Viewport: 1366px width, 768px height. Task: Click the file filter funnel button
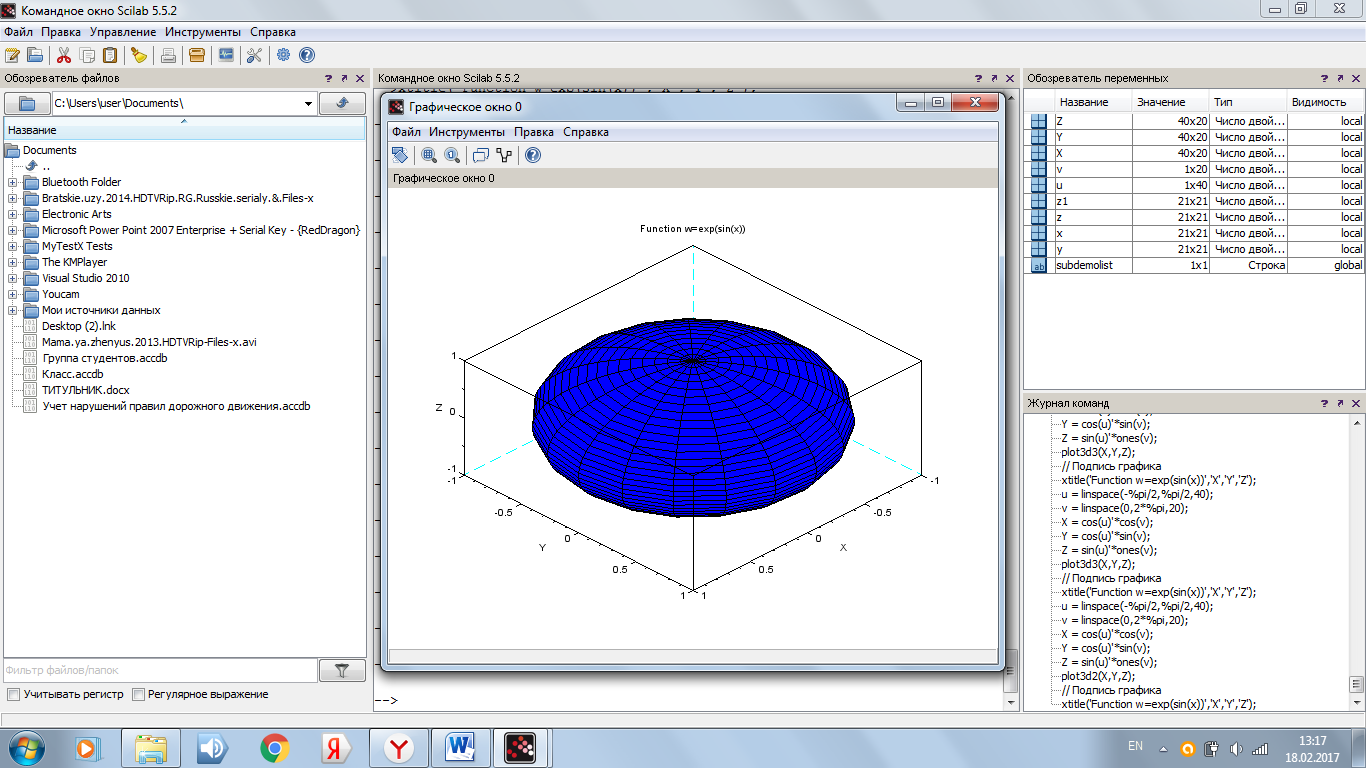[x=342, y=671]
